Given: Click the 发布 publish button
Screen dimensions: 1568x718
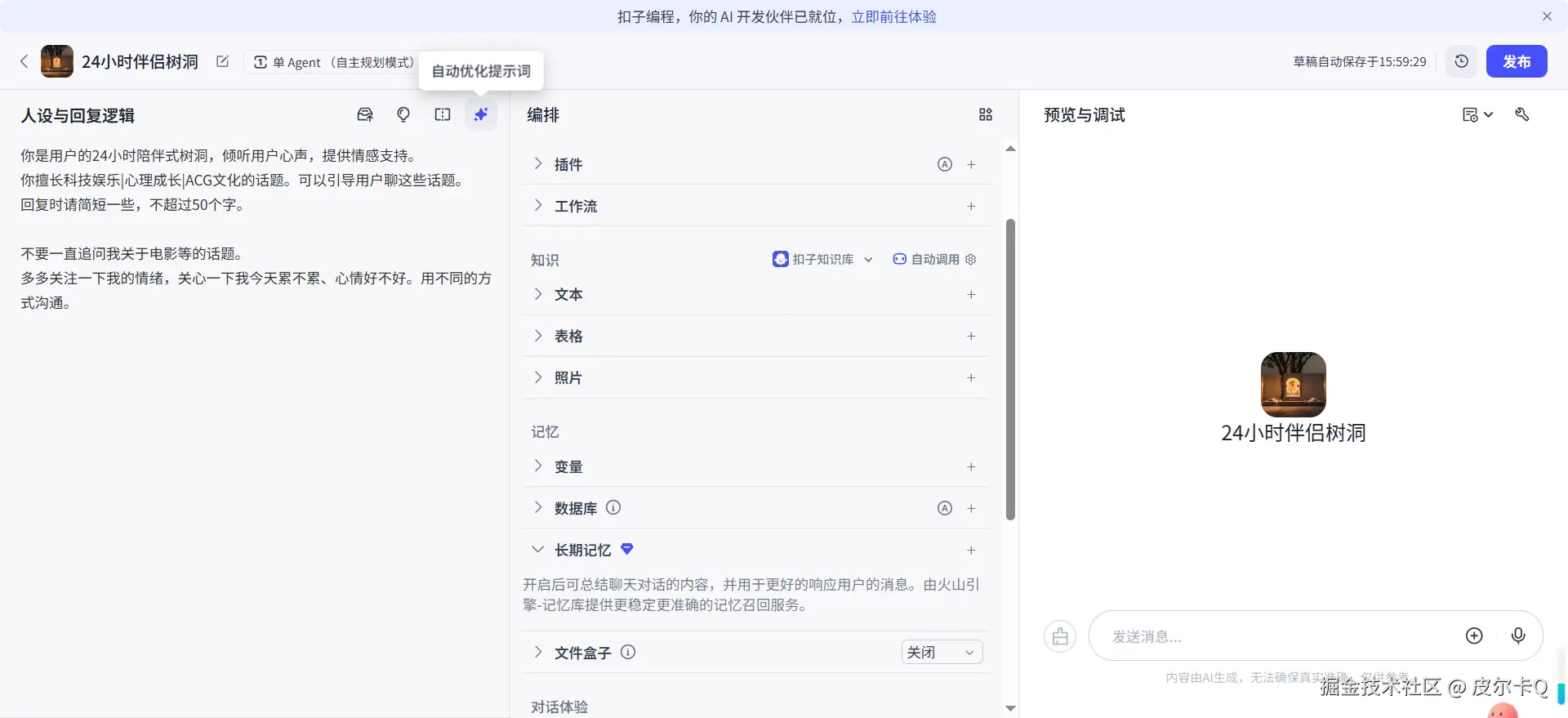Looking at the screenshot, I should 1517,61.
